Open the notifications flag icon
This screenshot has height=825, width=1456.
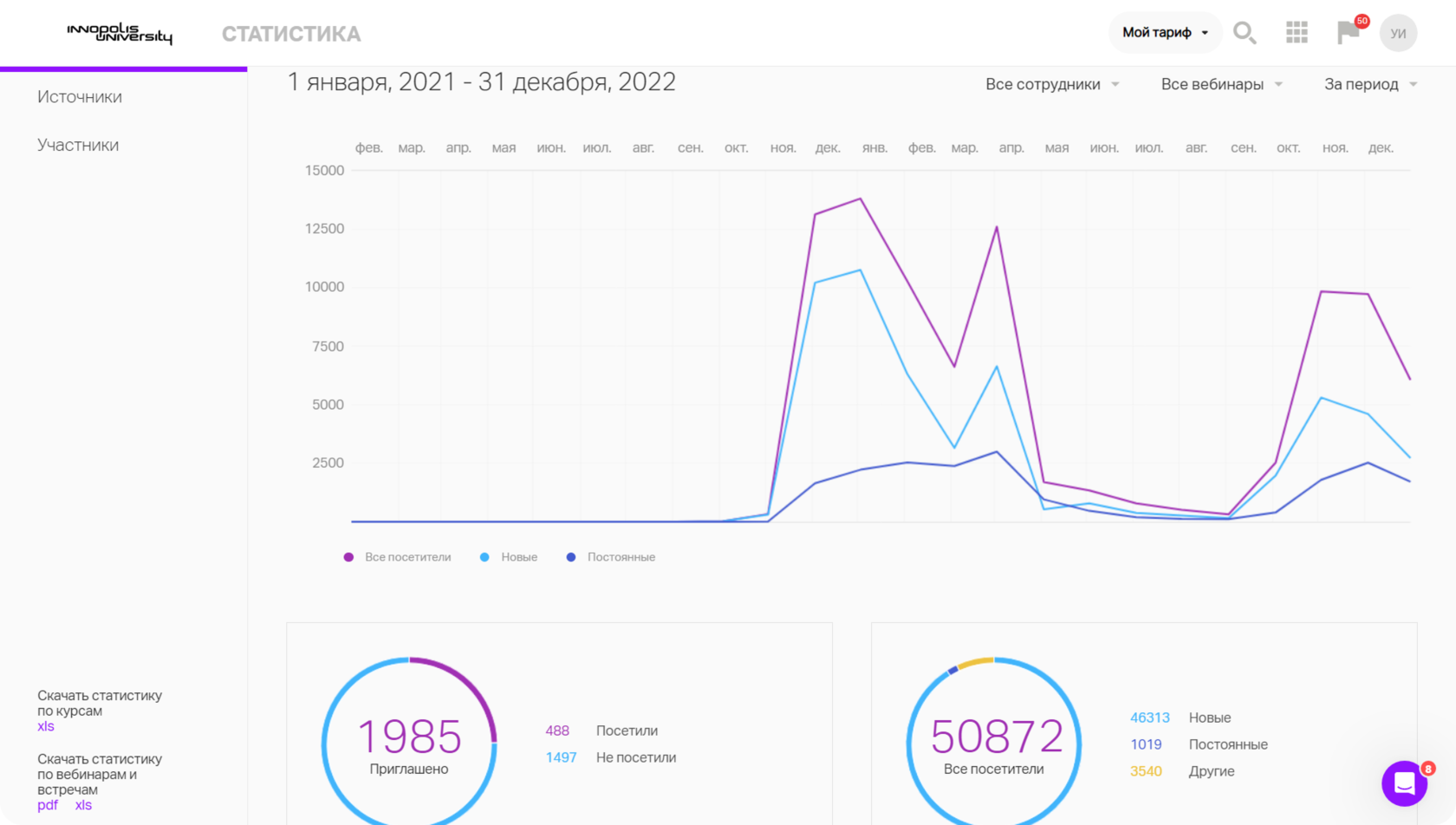[x=1348, y=33]
